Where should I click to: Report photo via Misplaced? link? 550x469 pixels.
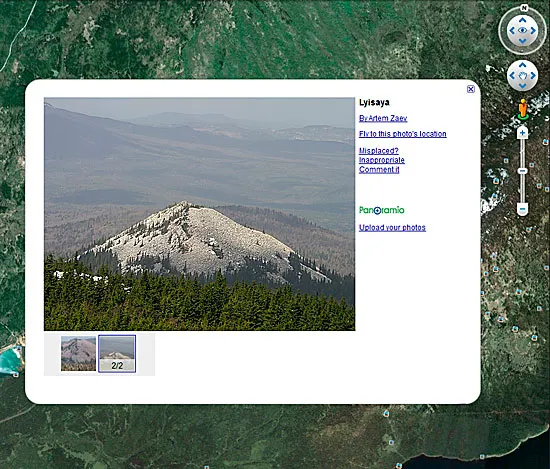pos(379,151)
